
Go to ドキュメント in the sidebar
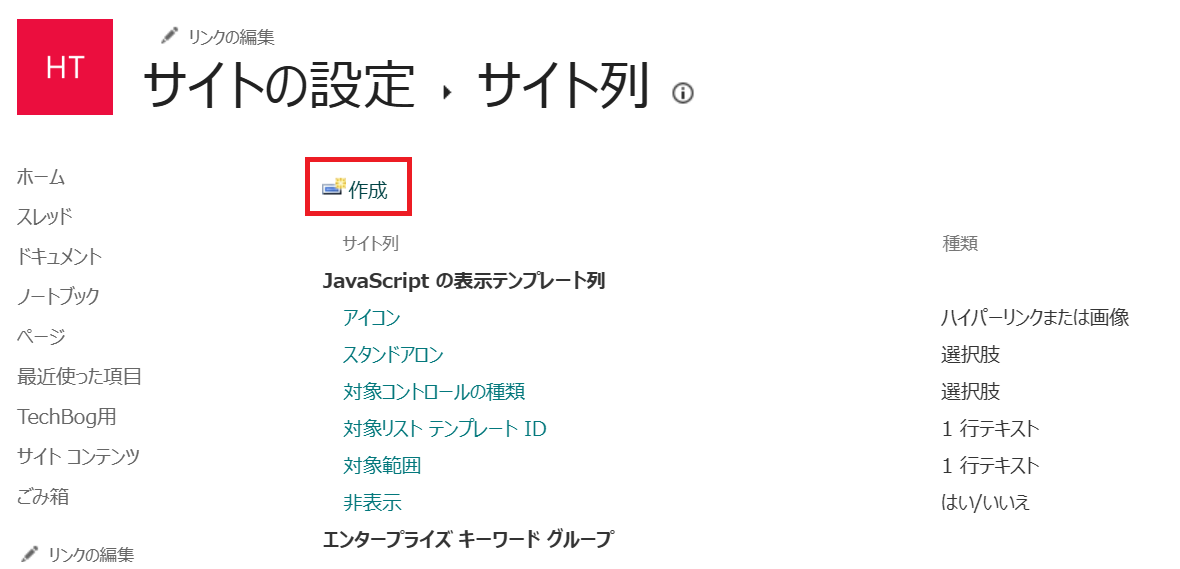click(x=59, y=257)
